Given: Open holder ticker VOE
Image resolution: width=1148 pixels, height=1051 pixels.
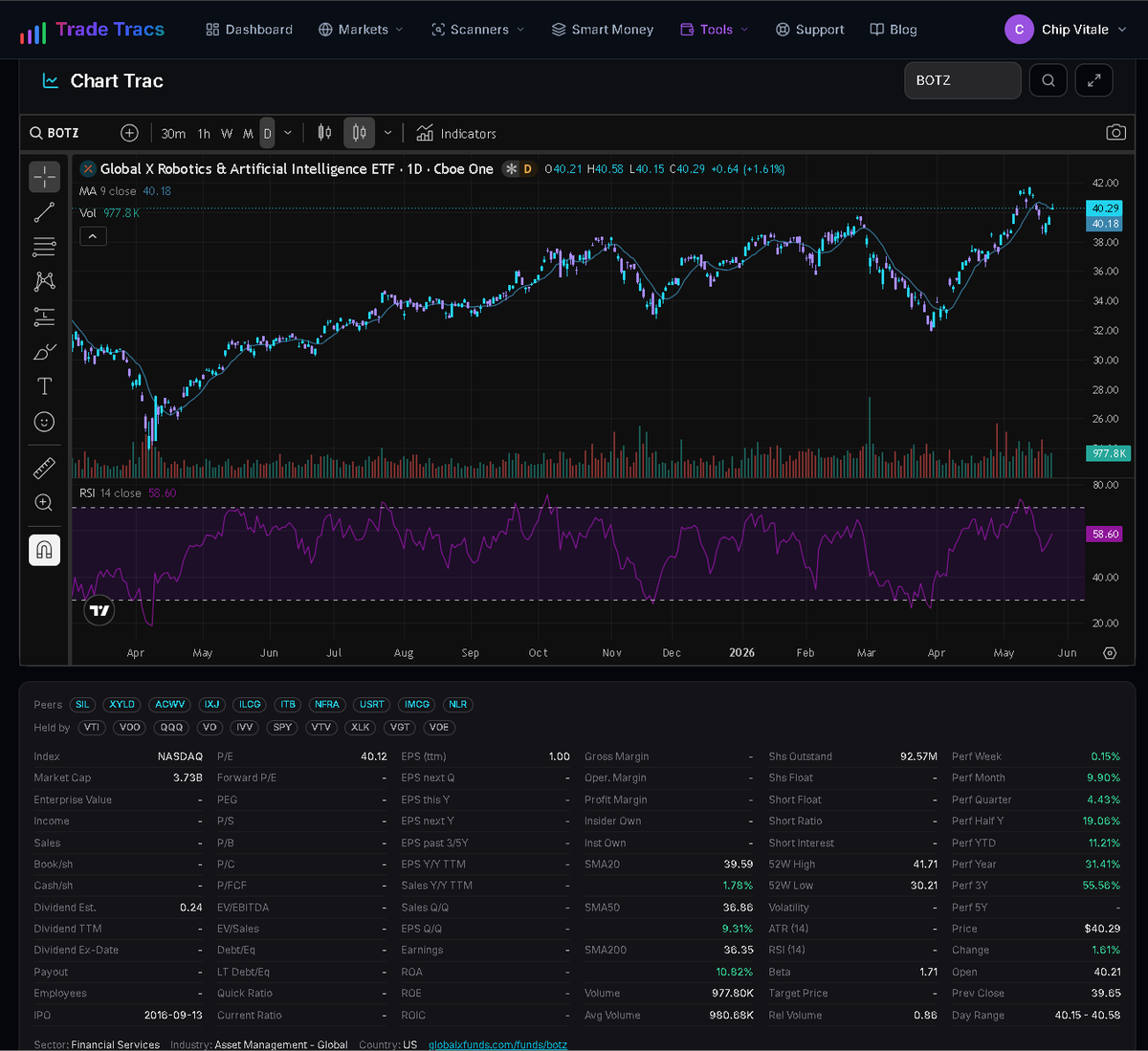Looking at the screenshot, I should click(x=439, y=728).
